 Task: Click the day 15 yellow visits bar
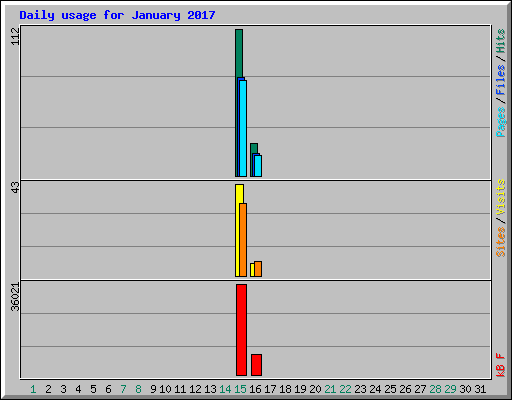(238, 230)
